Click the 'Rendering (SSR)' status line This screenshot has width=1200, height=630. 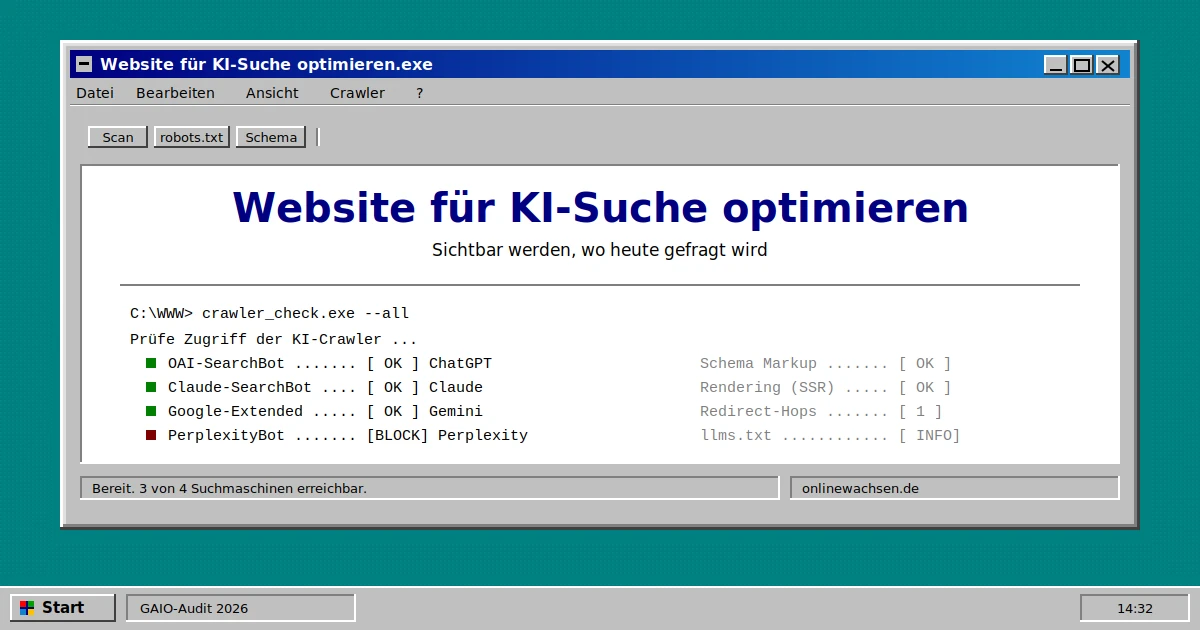pyautogui.click(x=825, y=387)
